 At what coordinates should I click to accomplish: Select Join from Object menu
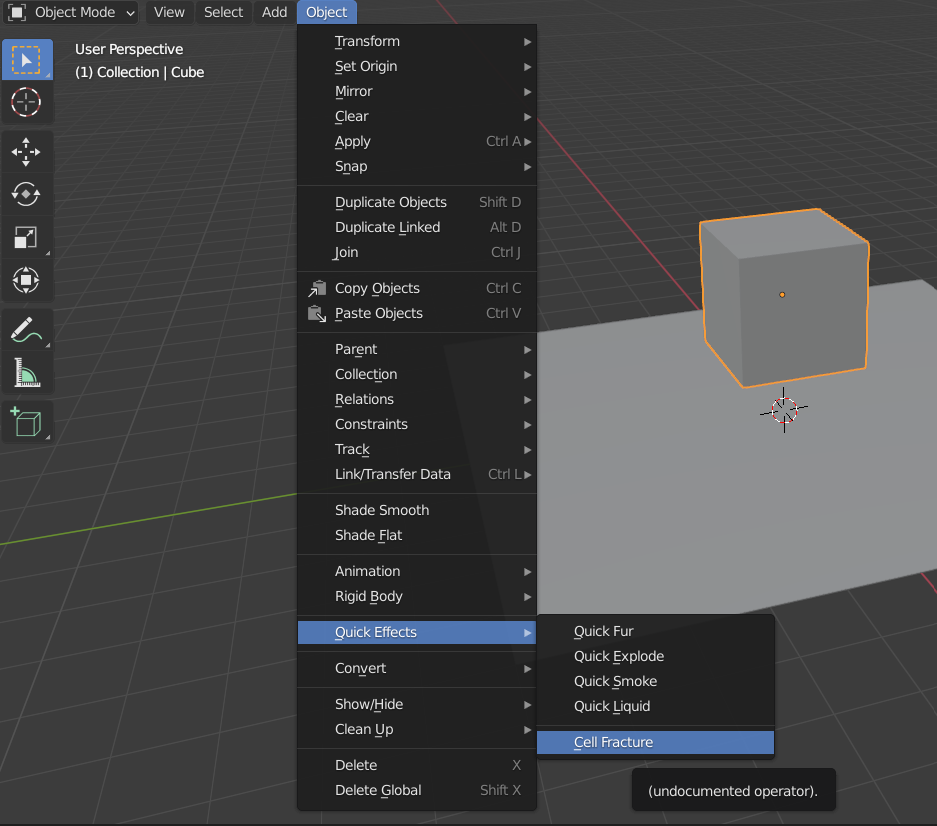click(x=417, y=253)
